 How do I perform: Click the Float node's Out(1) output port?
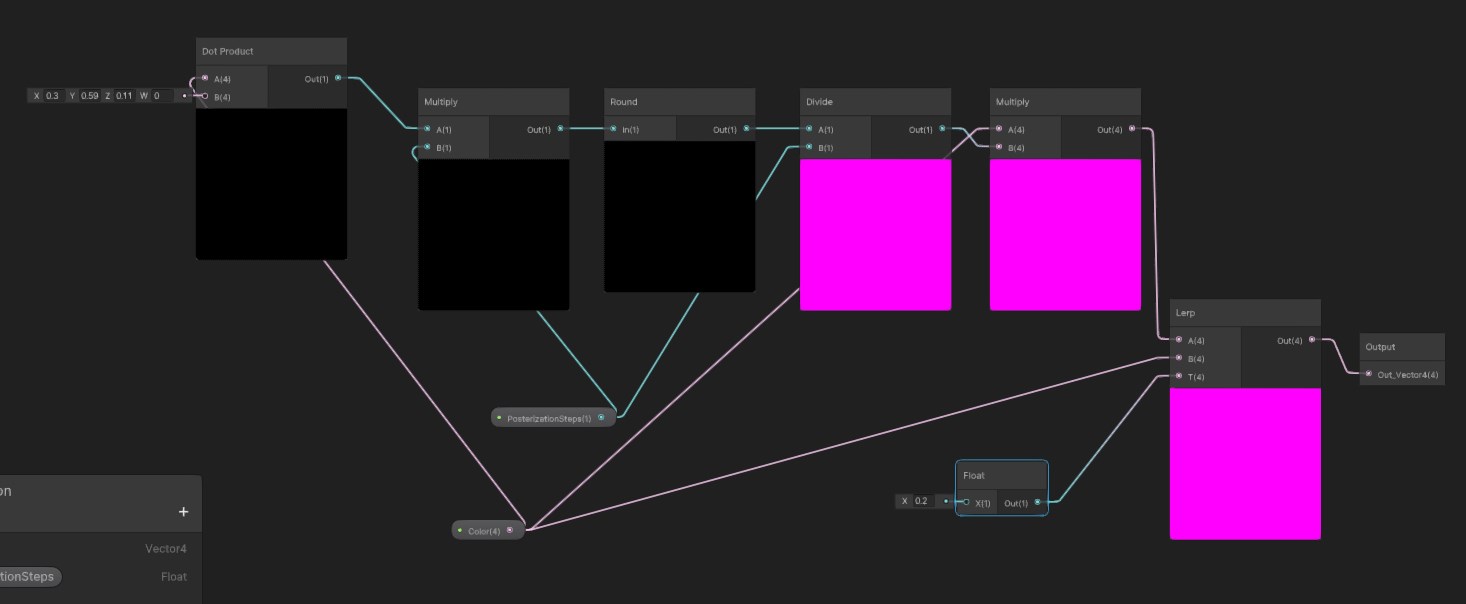point(1037,502)
